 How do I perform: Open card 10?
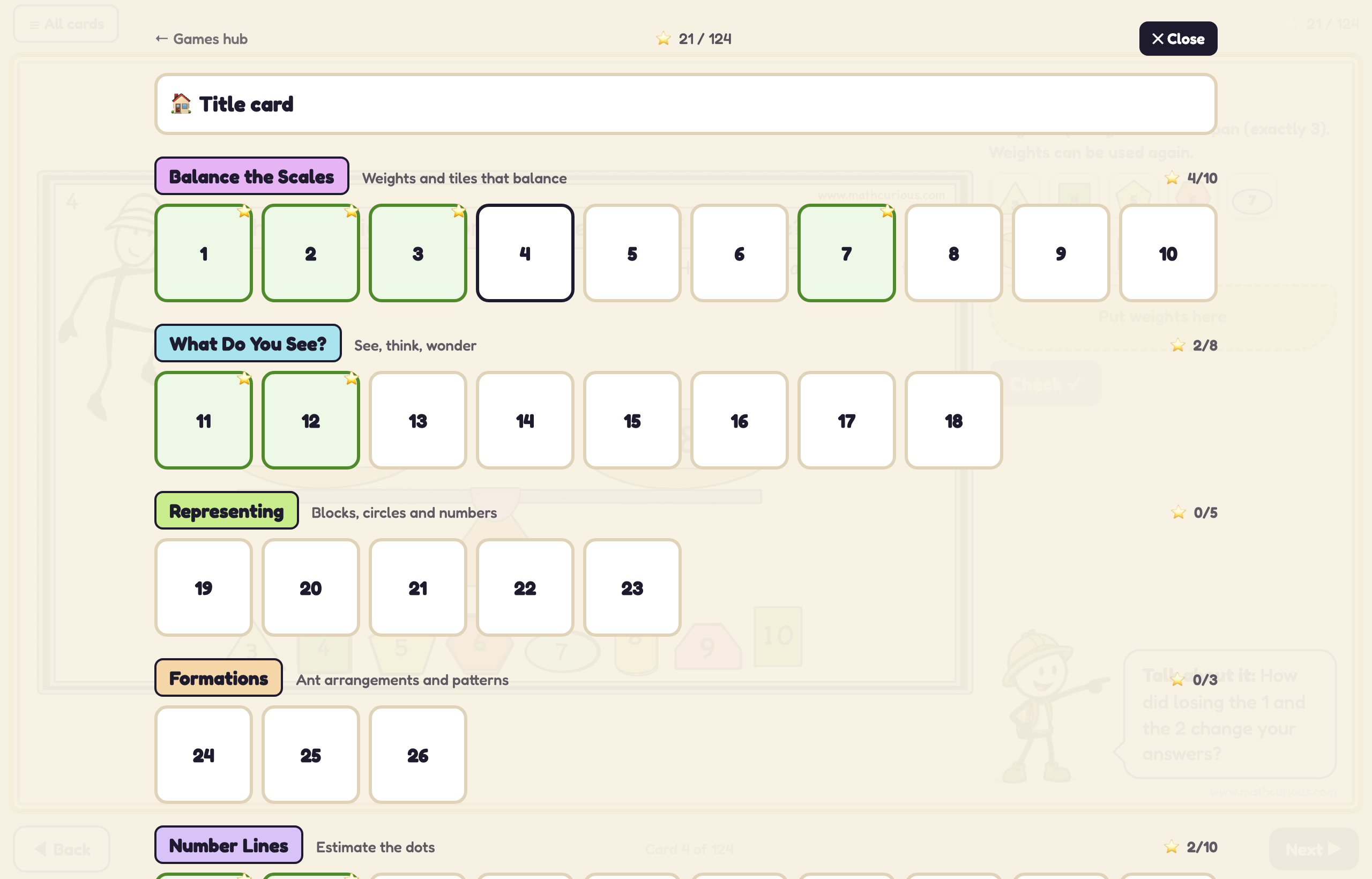(1168, 254)
